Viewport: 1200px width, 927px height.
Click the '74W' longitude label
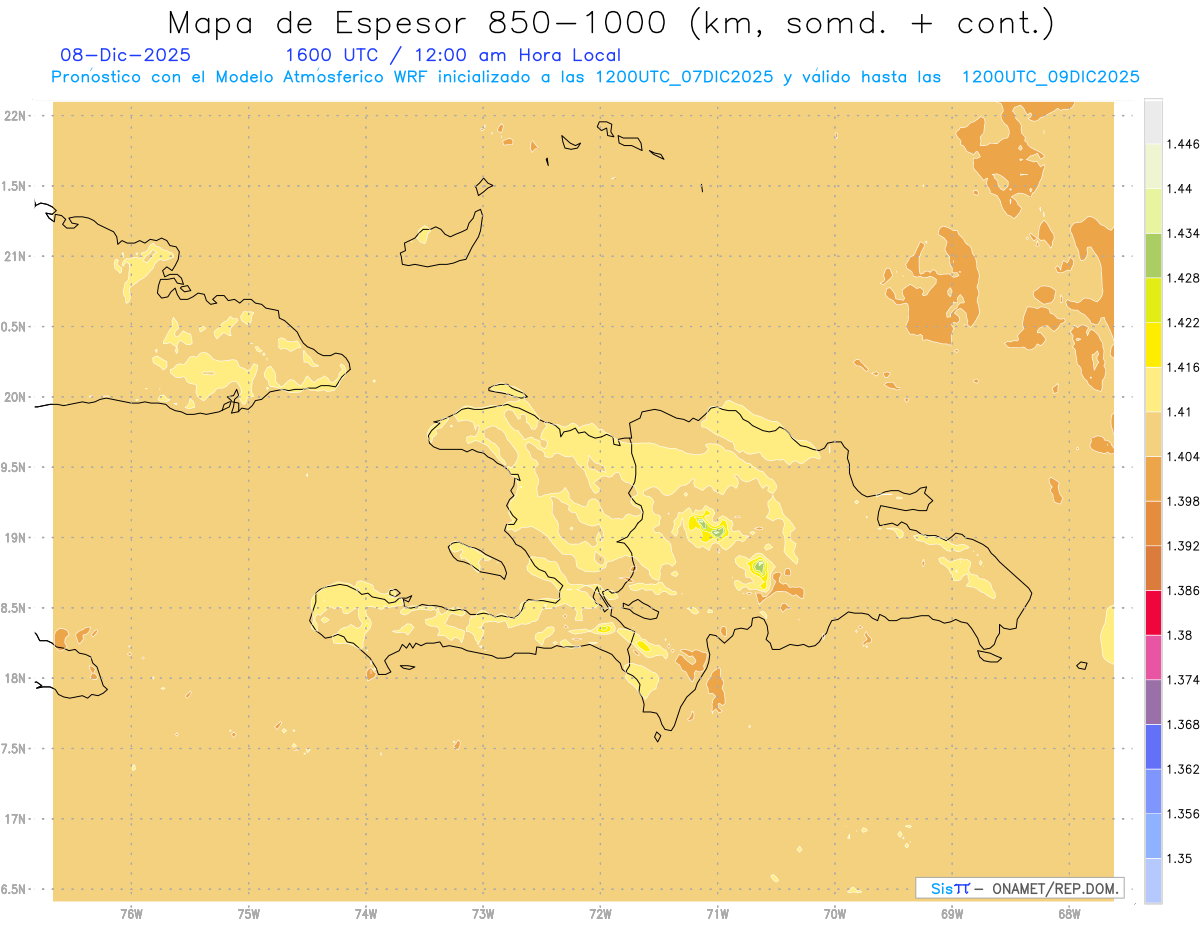366,914
